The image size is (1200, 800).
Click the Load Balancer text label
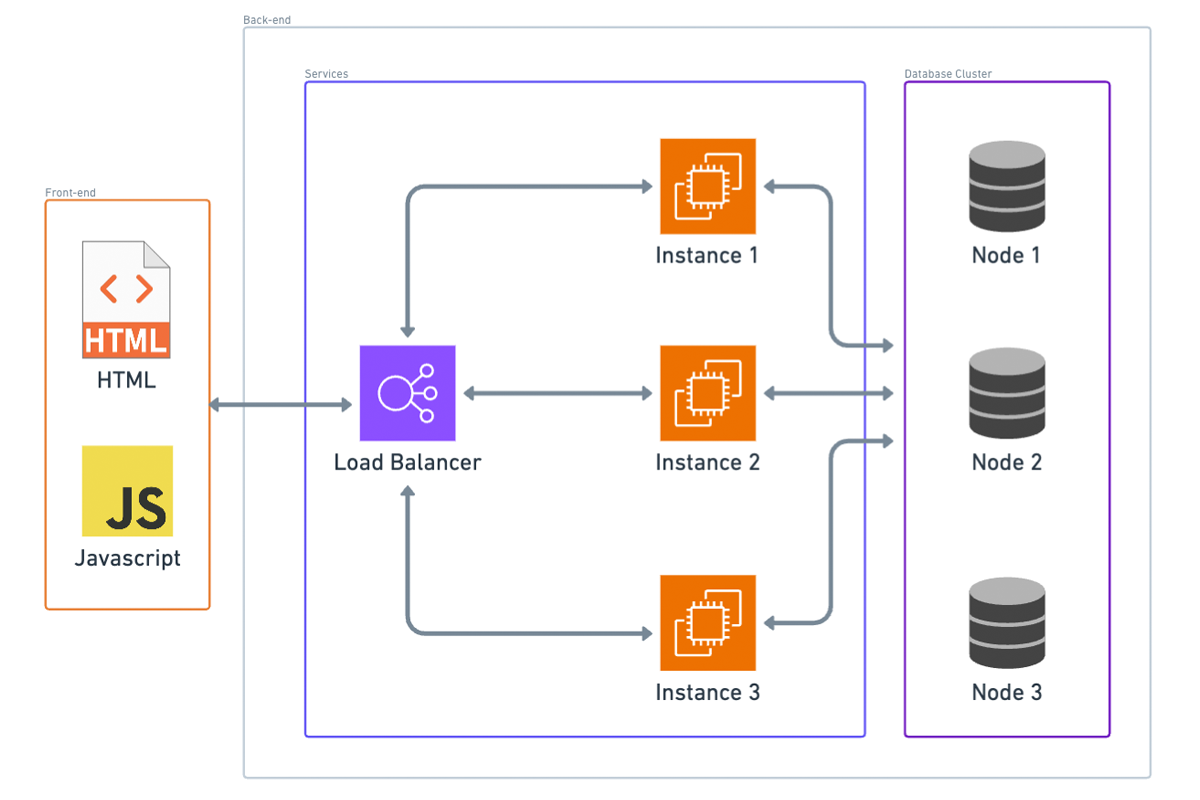coord(407,462)
